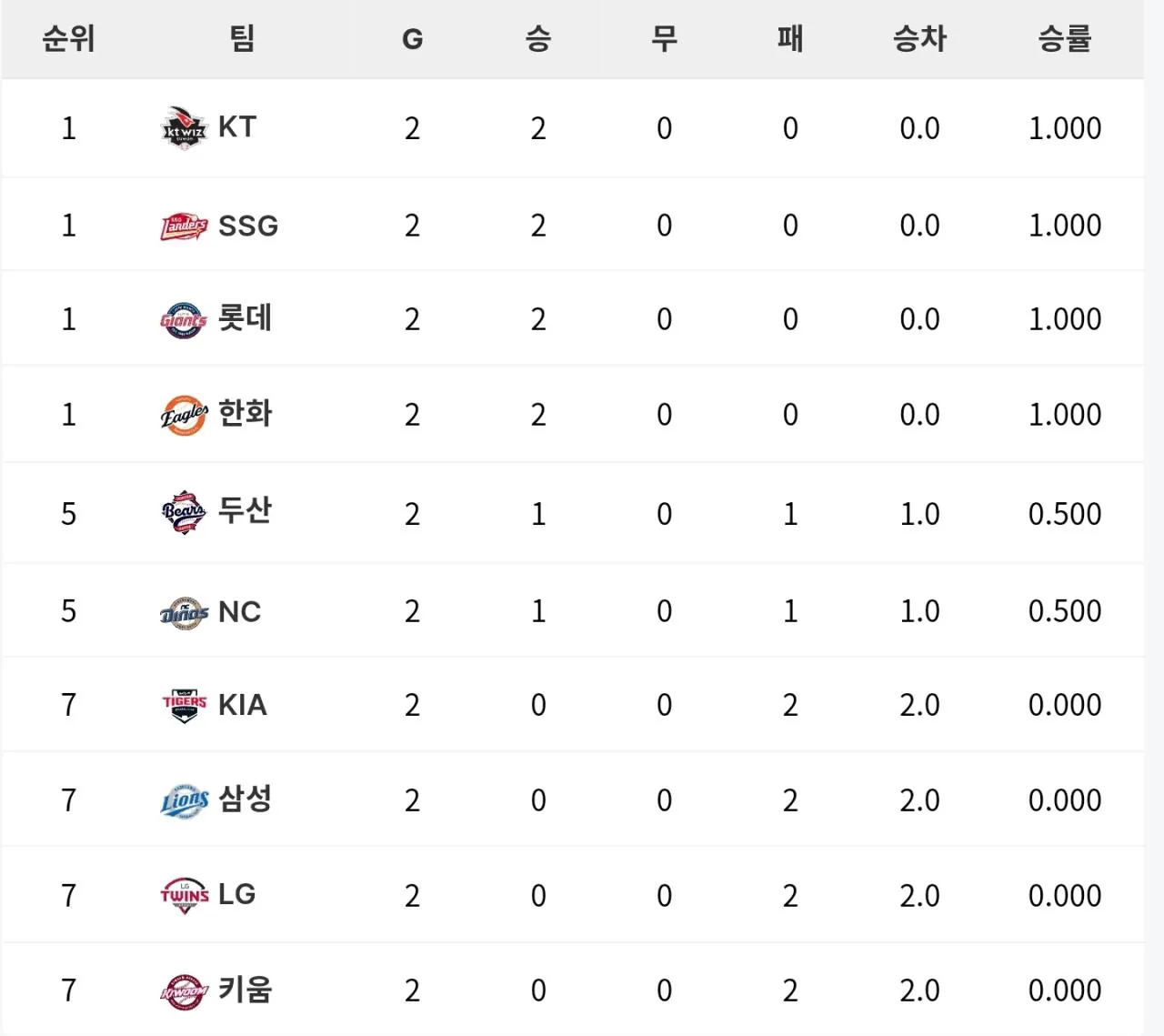Image resolution: width=1164 pixels, height=1036 pixels.
Task: Click the 승차 column header
Action: click(919, 39)
